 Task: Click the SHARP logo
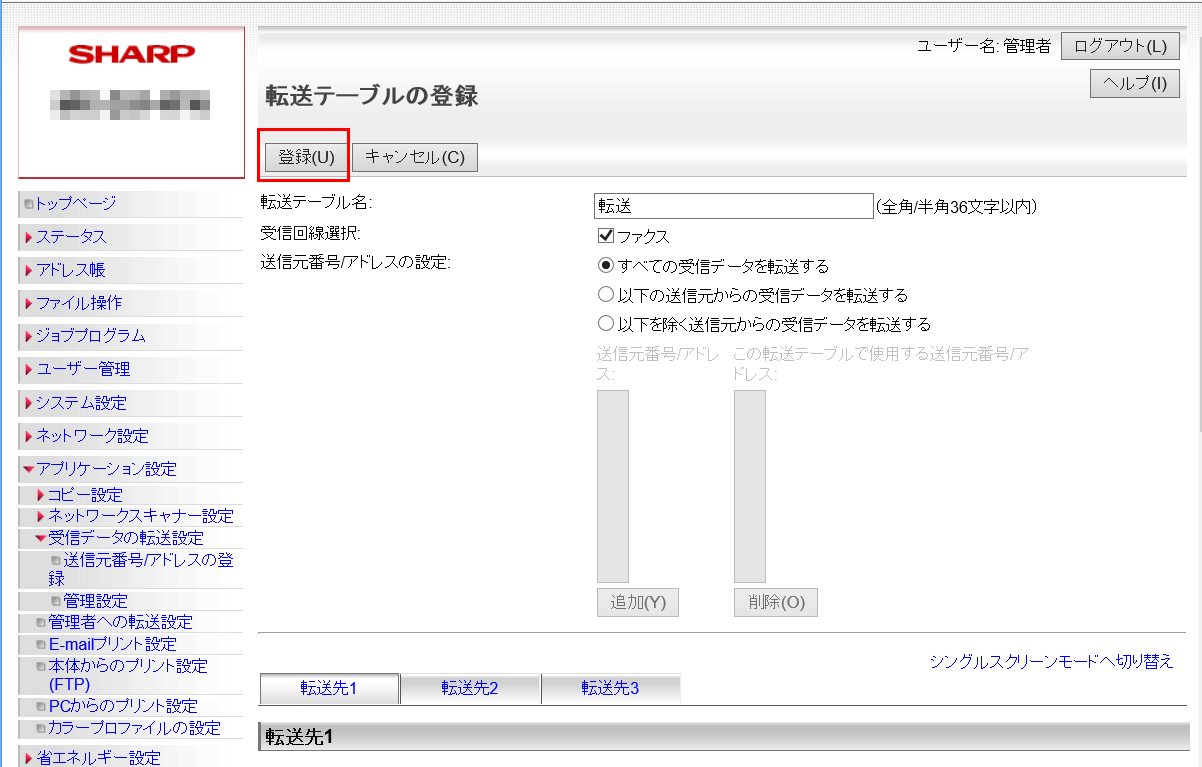(131, 54)
